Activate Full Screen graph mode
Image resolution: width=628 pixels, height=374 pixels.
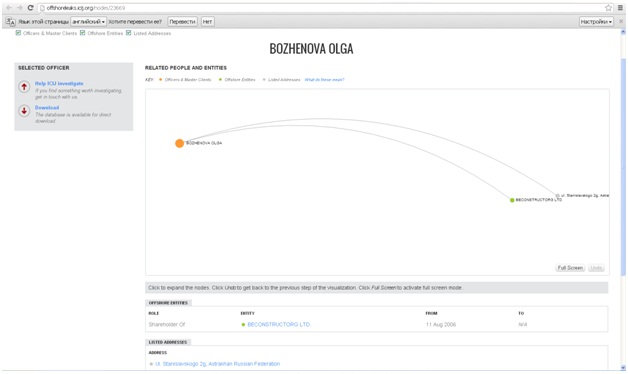pyautogui.click(x=570, y=268)
